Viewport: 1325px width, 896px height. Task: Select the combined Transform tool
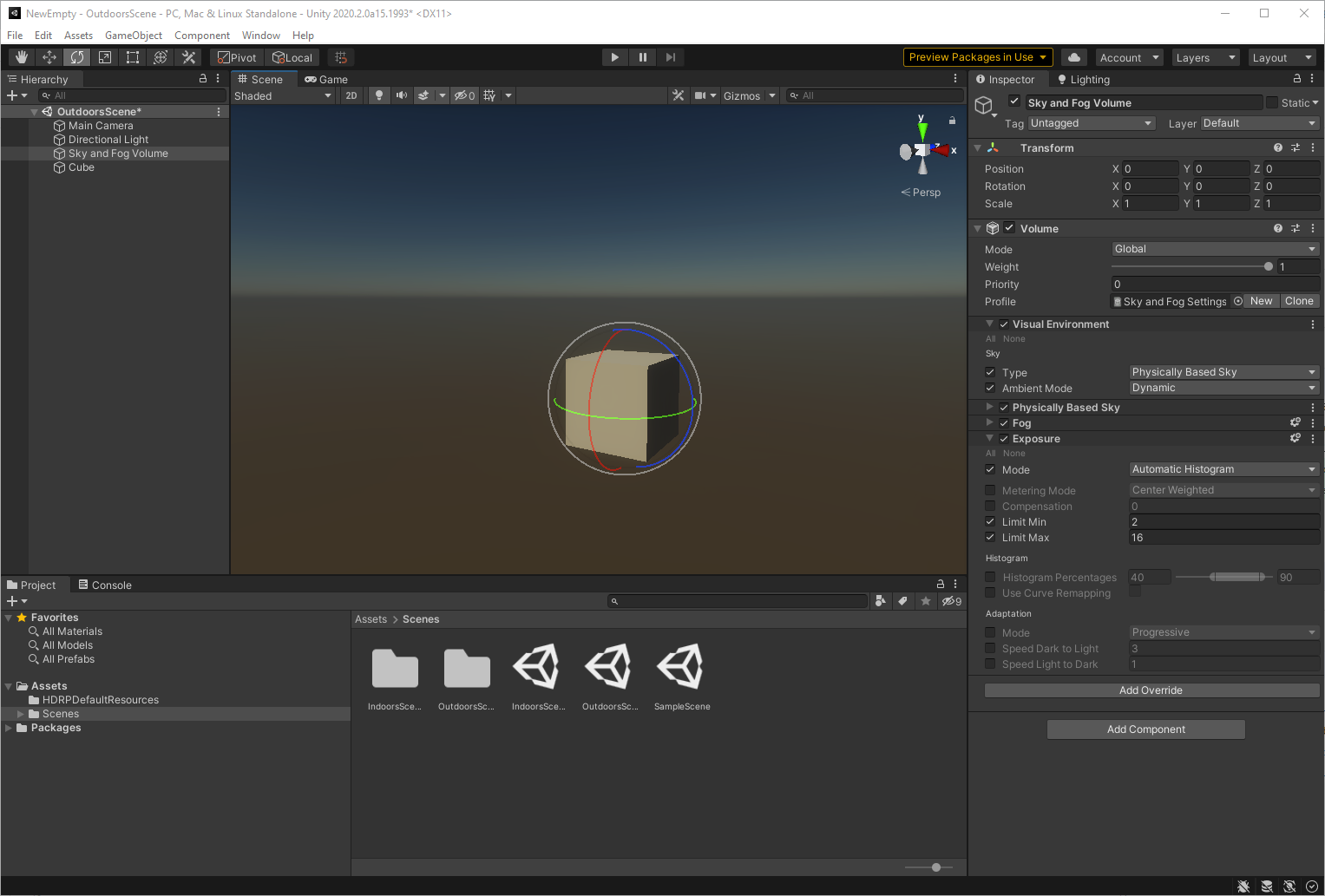(x=161, y=57)
